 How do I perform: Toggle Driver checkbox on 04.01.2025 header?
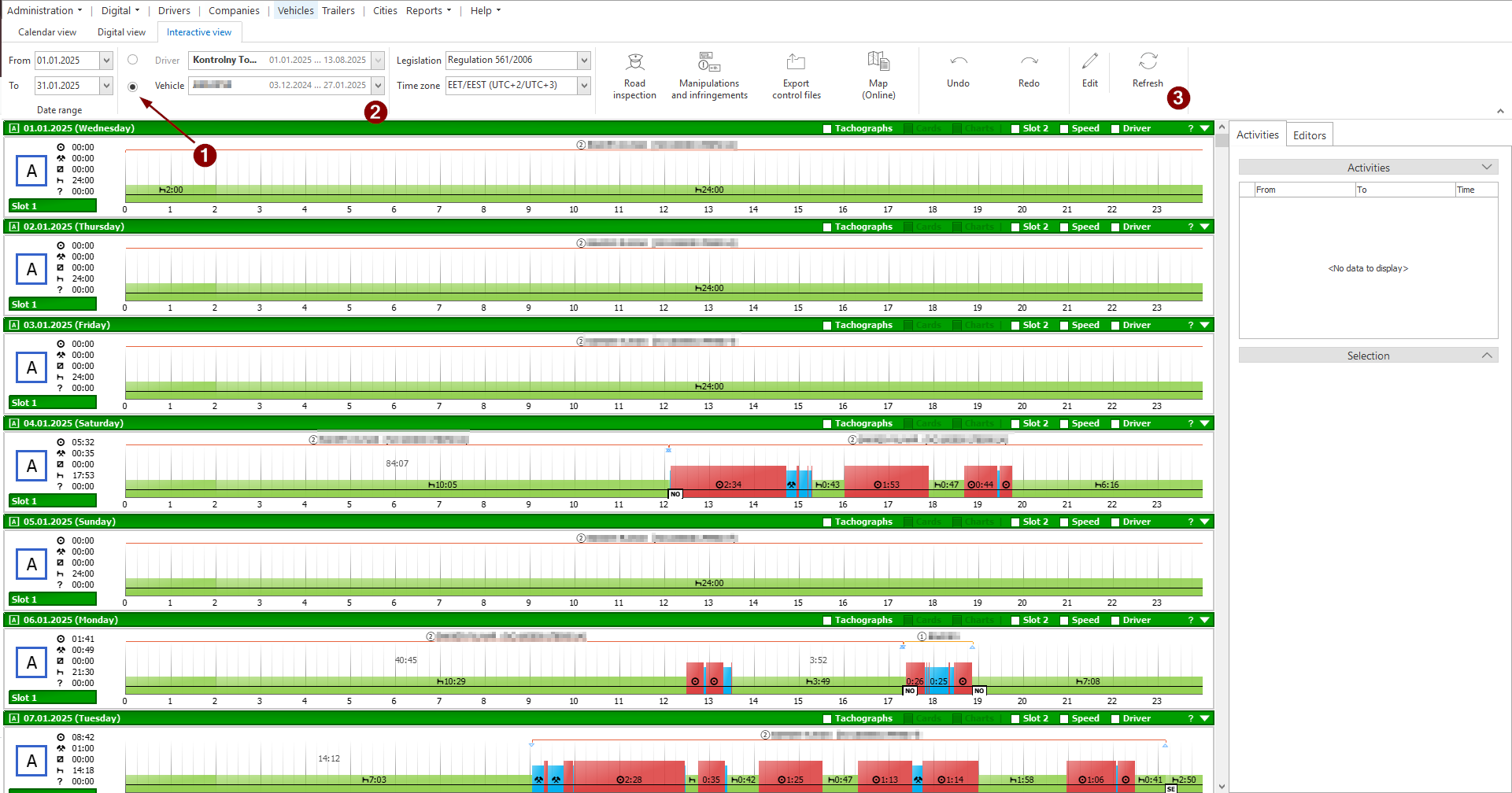(x=1115, y=424)
